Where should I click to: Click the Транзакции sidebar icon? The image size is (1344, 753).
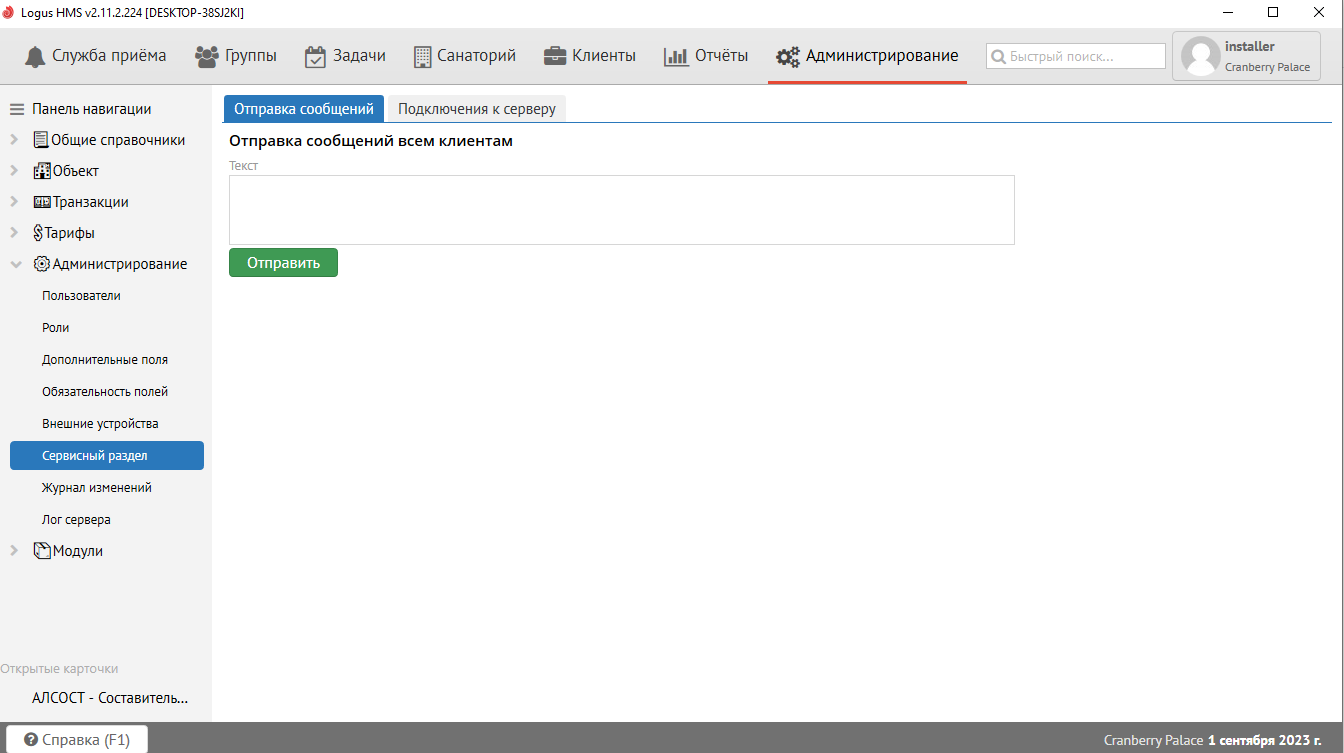pyautogui.click(x=42, y=202)
